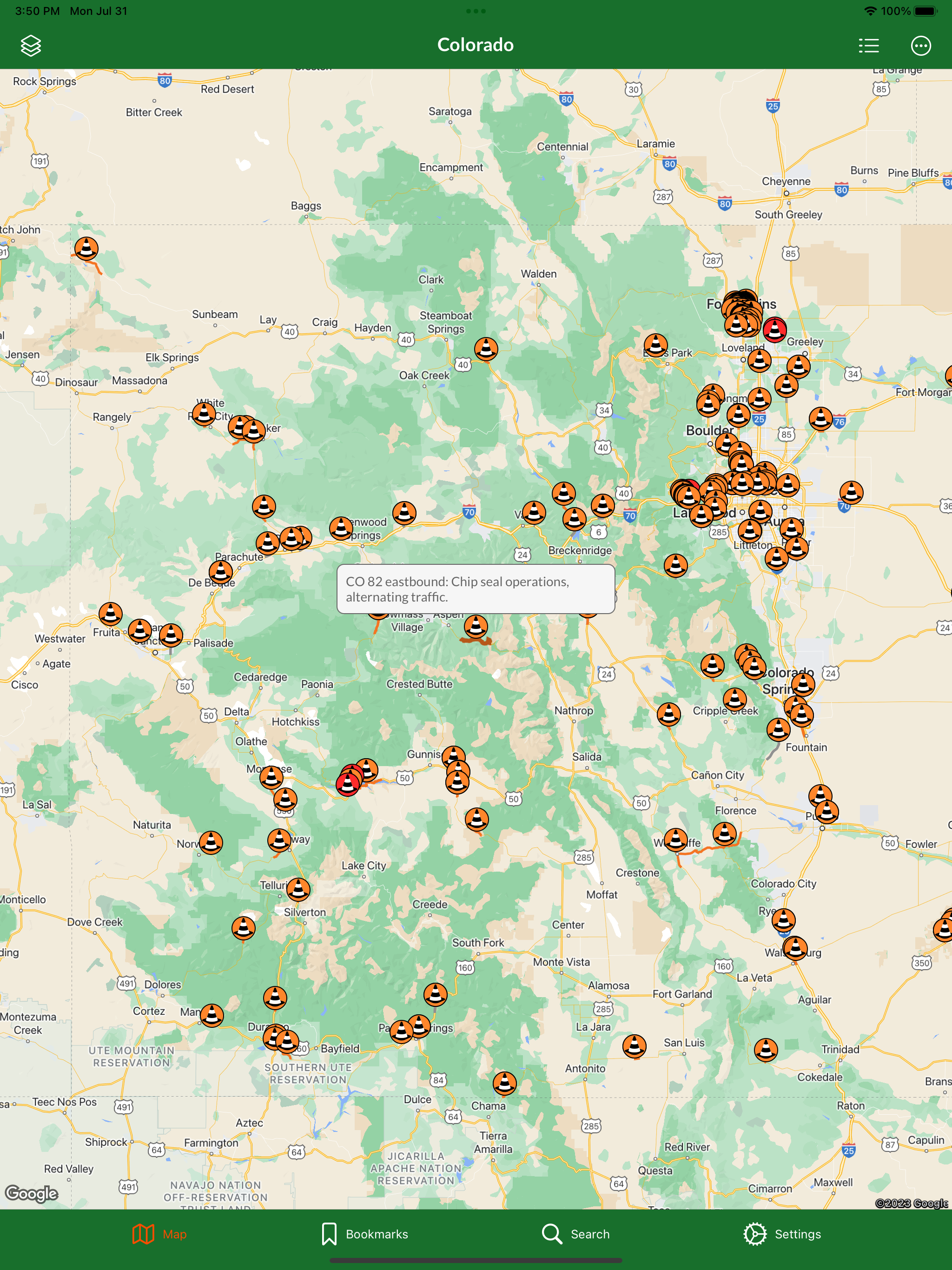The width and height of the screenshot is (952, 1270).
Task: Open the Settings tab
Action: [782, 1234]
